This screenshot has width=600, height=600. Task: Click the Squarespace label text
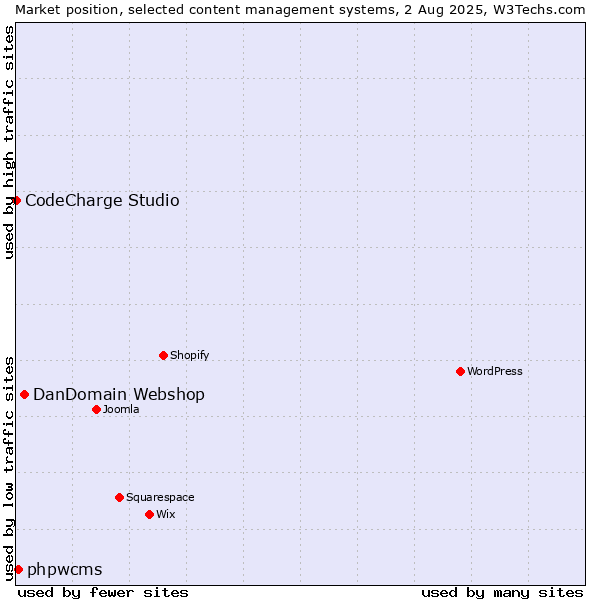coord(160,497)
